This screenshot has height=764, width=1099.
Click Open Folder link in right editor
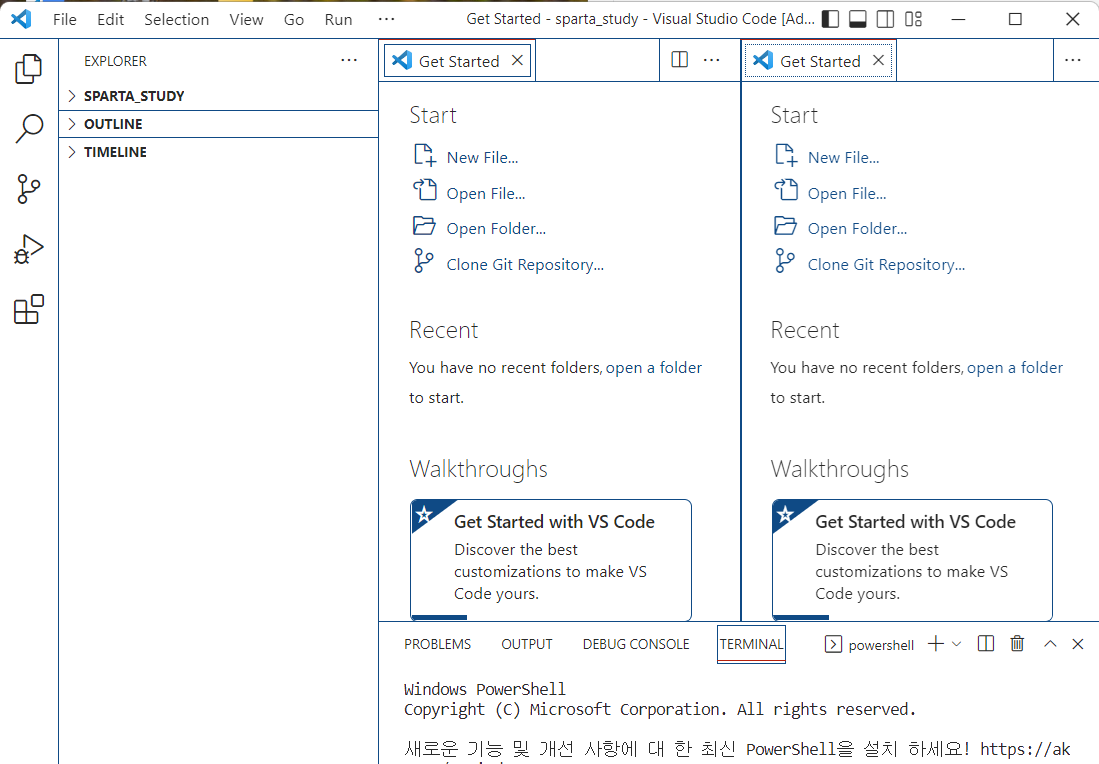tap(857, 228)
